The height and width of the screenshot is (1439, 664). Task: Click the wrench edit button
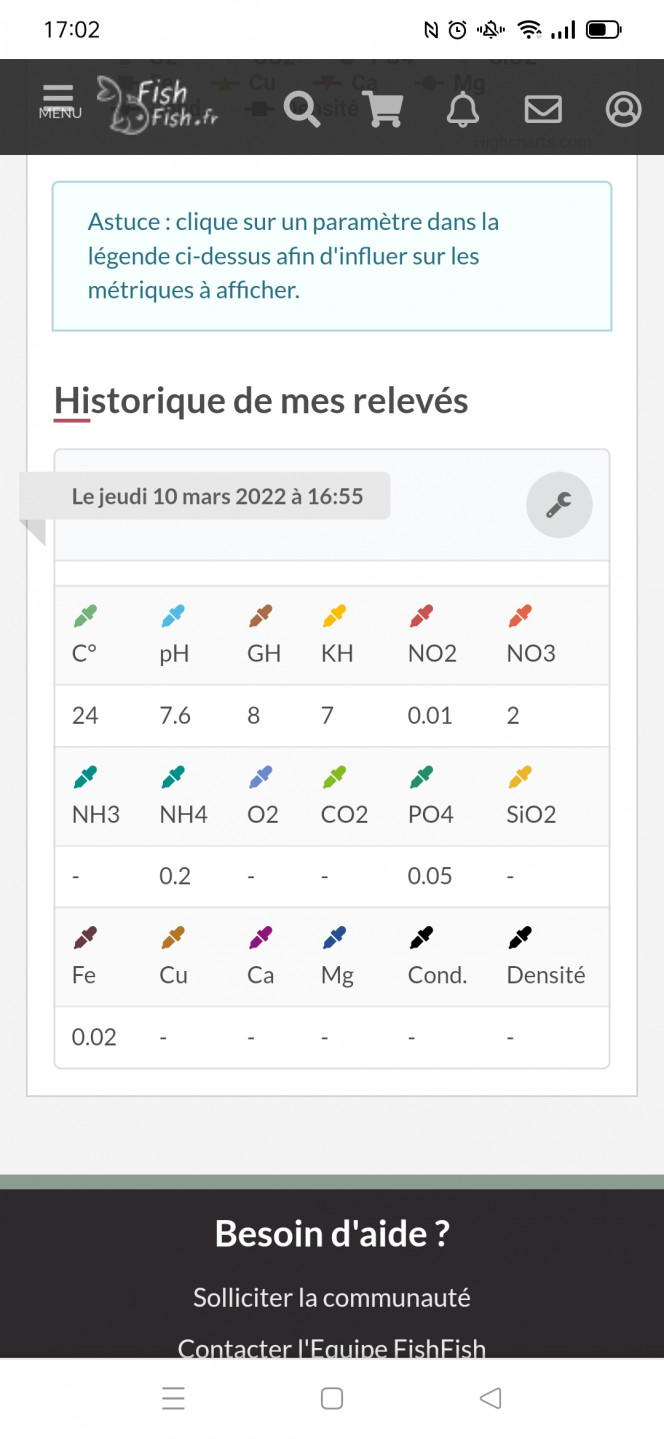pyautogui.click(x=559, y=505)
